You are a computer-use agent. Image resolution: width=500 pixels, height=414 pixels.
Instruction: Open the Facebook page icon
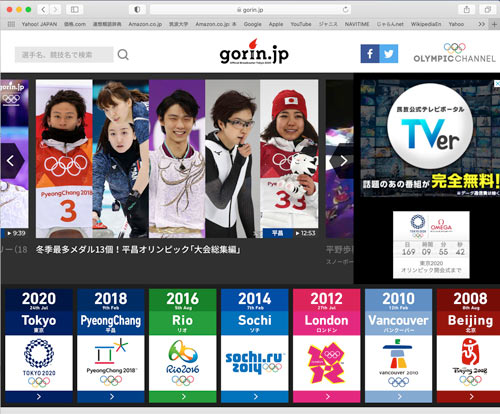(370, 54)
